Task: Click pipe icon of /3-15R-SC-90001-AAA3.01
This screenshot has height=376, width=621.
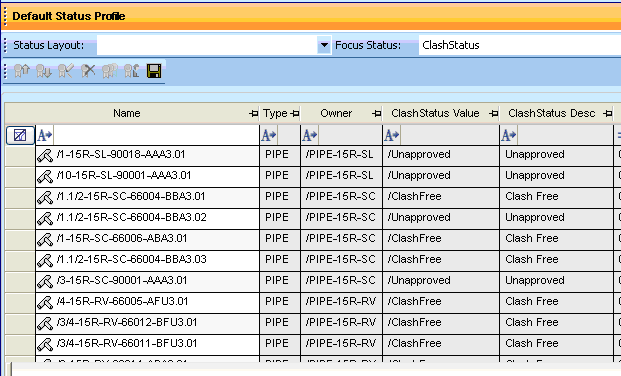Action: [45, 281]
